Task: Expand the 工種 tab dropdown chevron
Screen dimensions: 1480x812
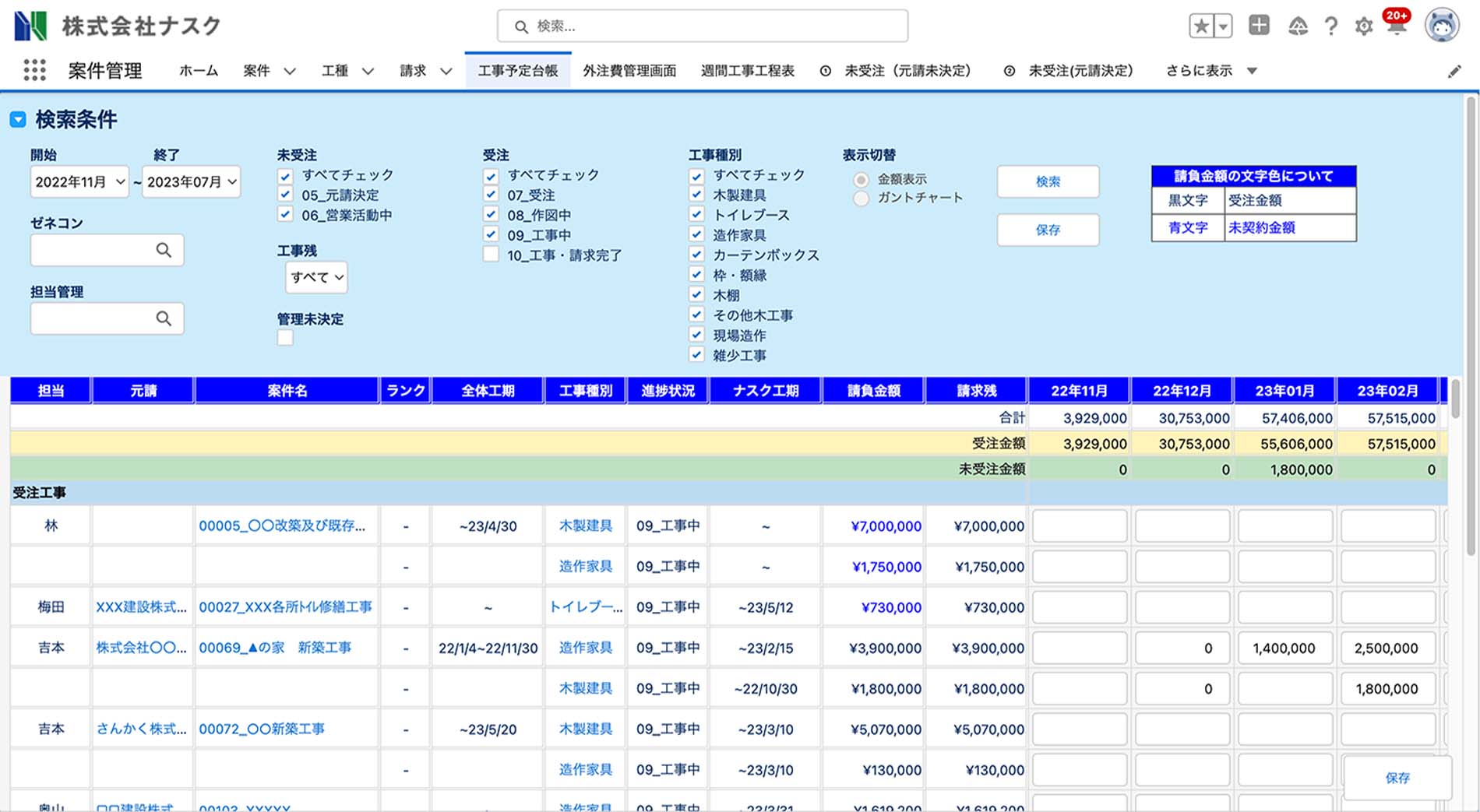Action: pos(368,72)
